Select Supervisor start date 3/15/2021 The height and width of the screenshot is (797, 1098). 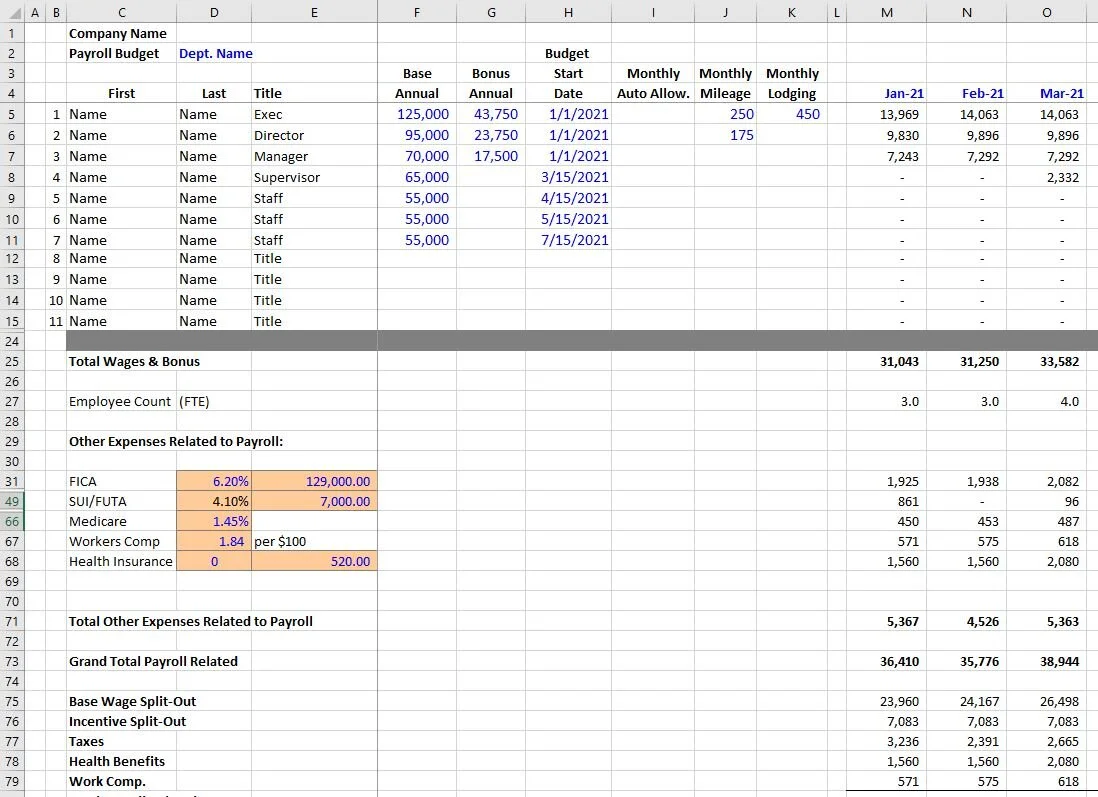tap(568, 177)
